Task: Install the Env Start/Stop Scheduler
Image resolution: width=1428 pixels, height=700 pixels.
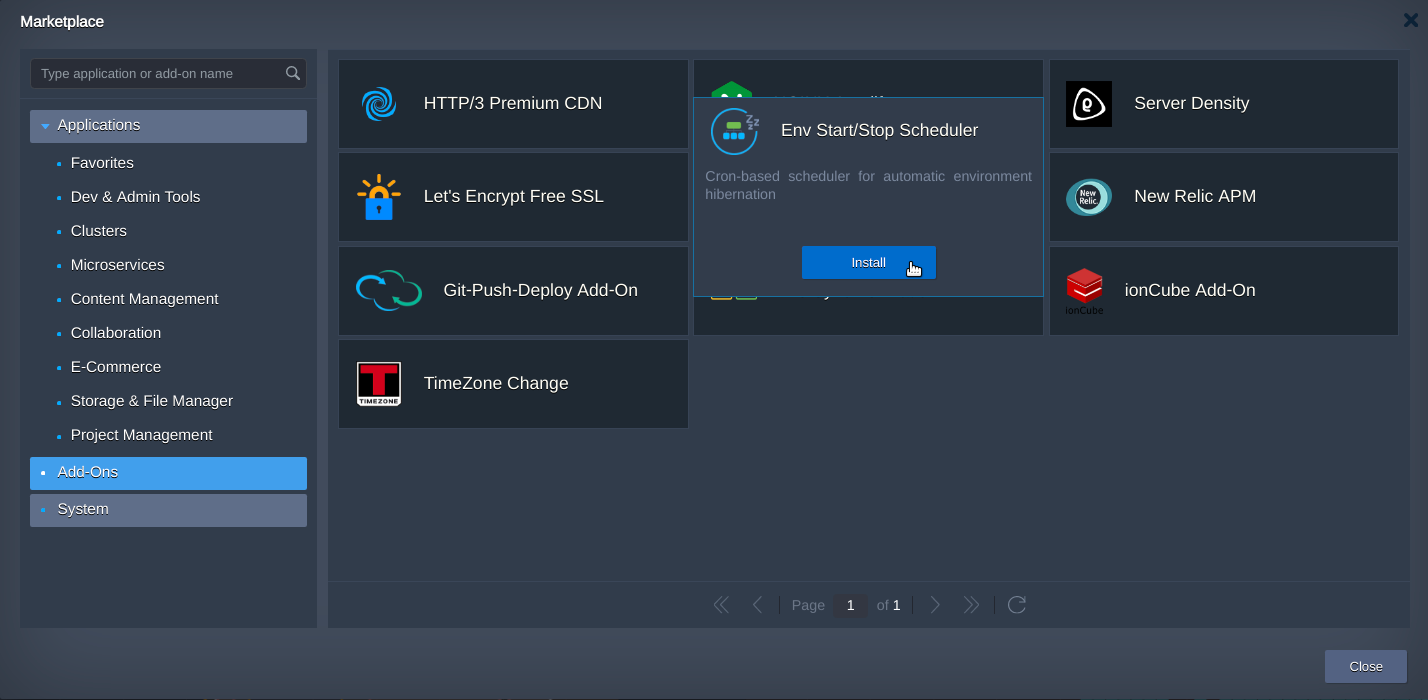Action: tap(868, 262)
